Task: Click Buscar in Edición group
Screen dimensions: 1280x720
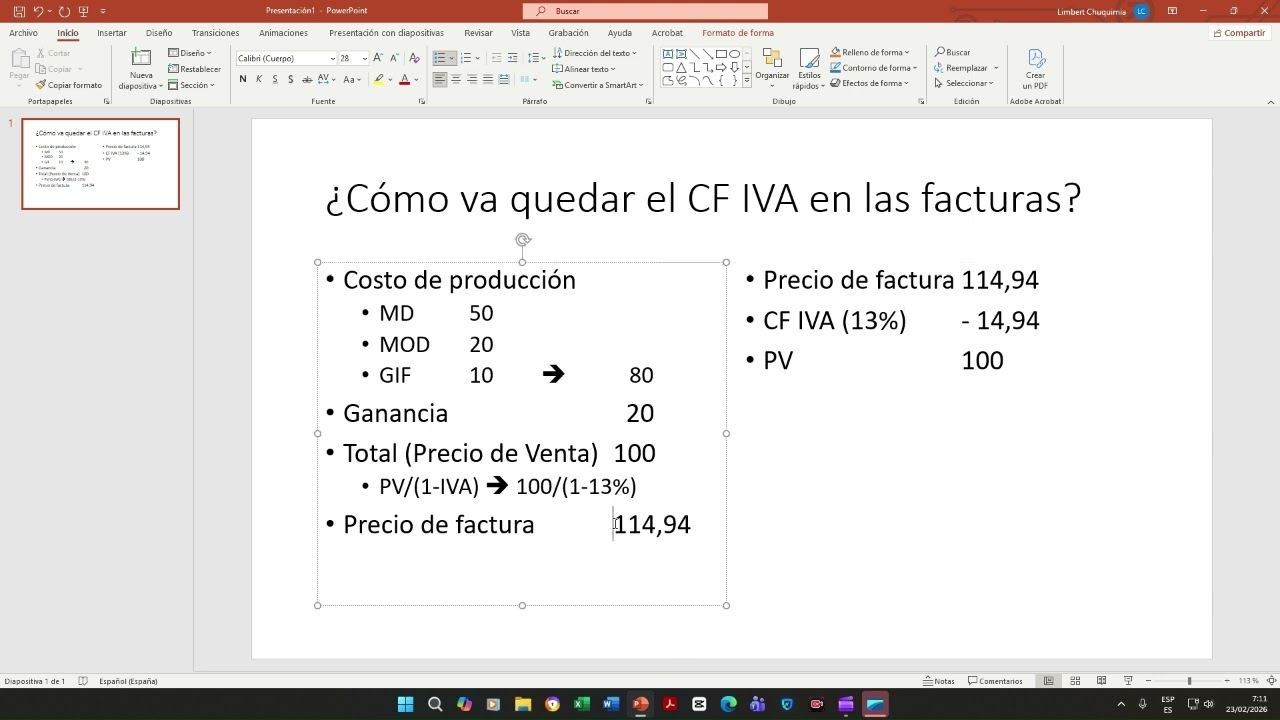Action: (x=952, y=52)
